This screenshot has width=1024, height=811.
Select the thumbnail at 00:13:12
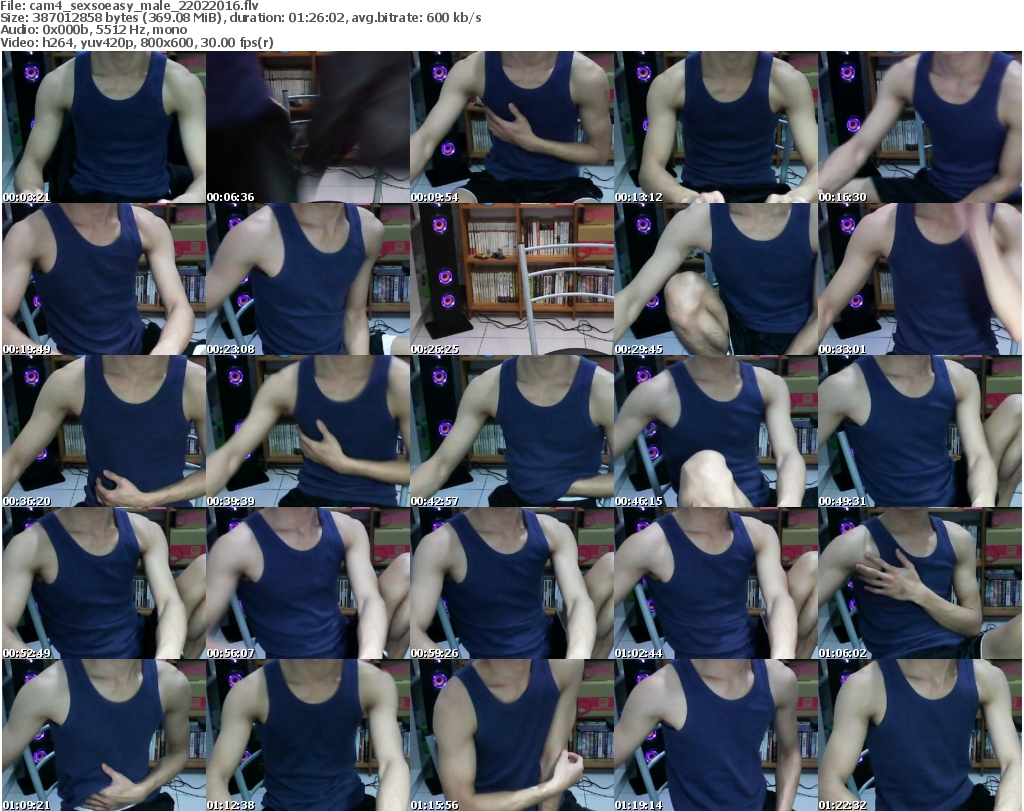click(x=716, y=127)
